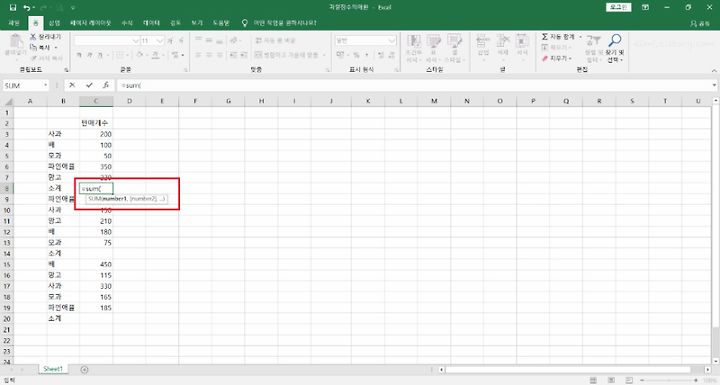
Task: Open Format as Table icon
Action: (433, 41)
